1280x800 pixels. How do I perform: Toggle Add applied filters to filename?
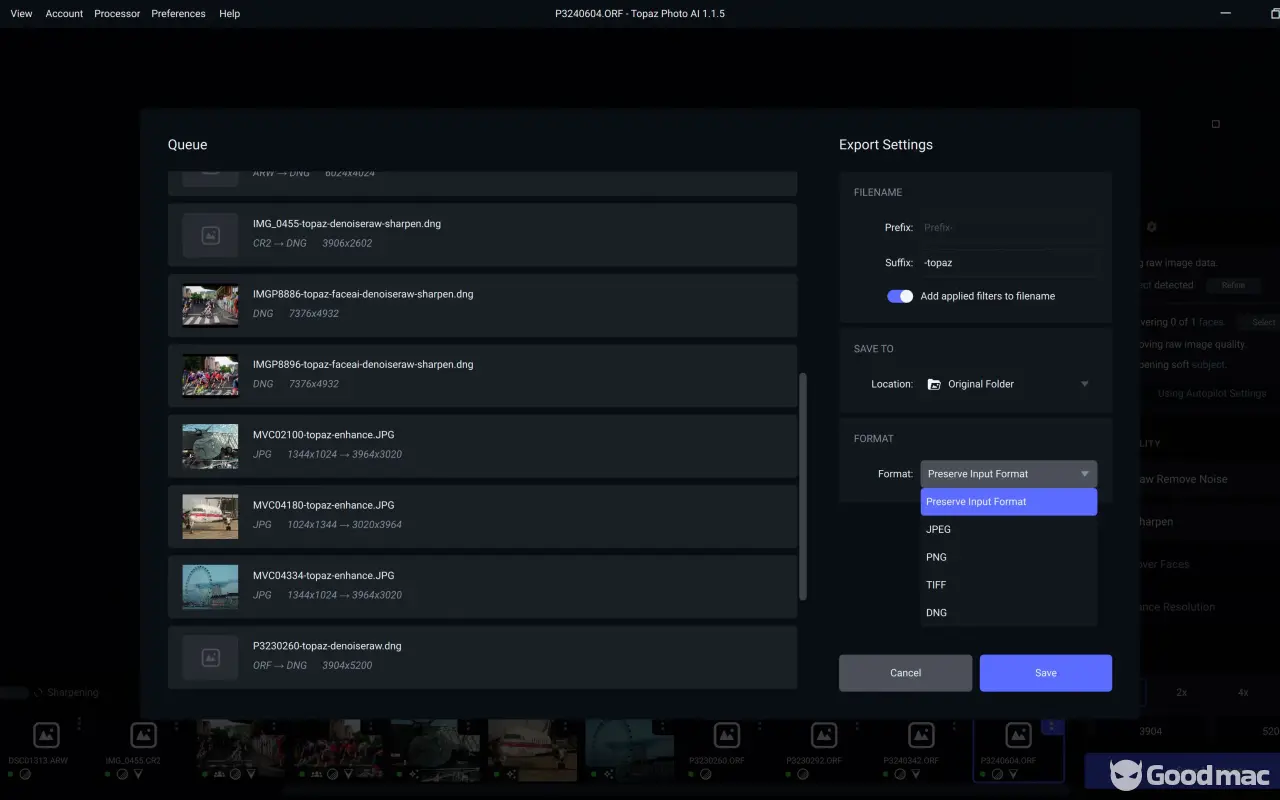(900, 296)
